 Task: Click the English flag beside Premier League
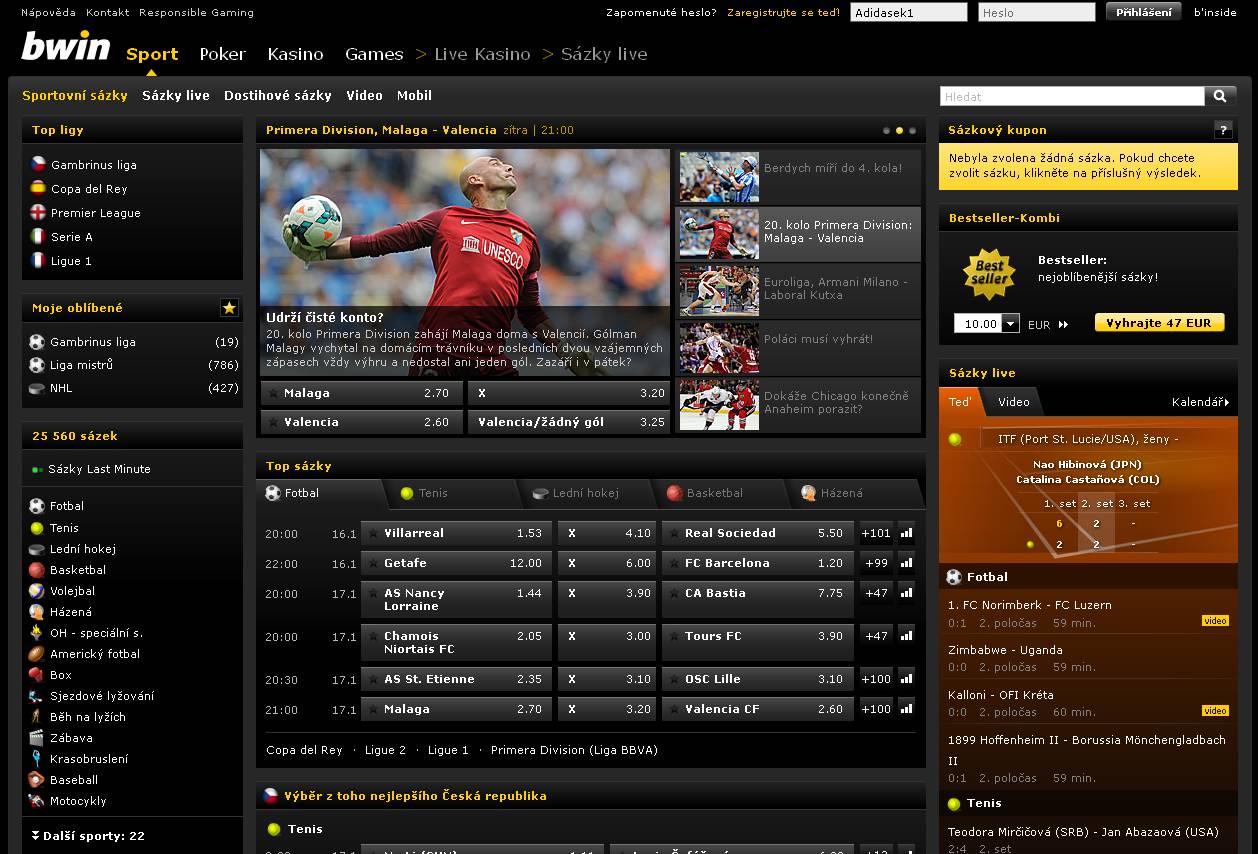tap(38, 212)
